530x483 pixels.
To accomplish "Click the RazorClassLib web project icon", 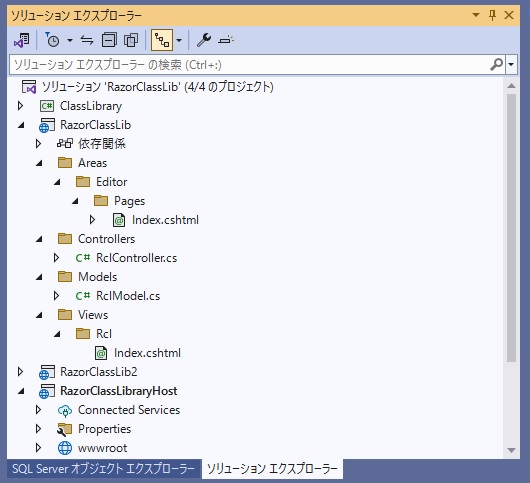I will (47, 125).
